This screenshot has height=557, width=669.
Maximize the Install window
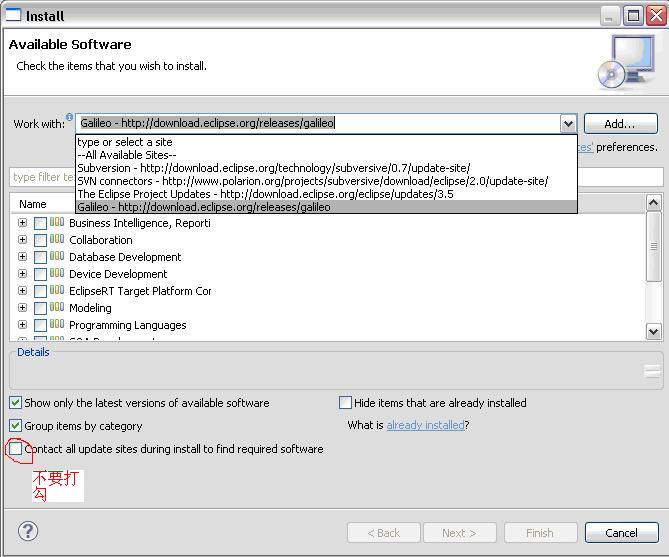coord(634,16)
